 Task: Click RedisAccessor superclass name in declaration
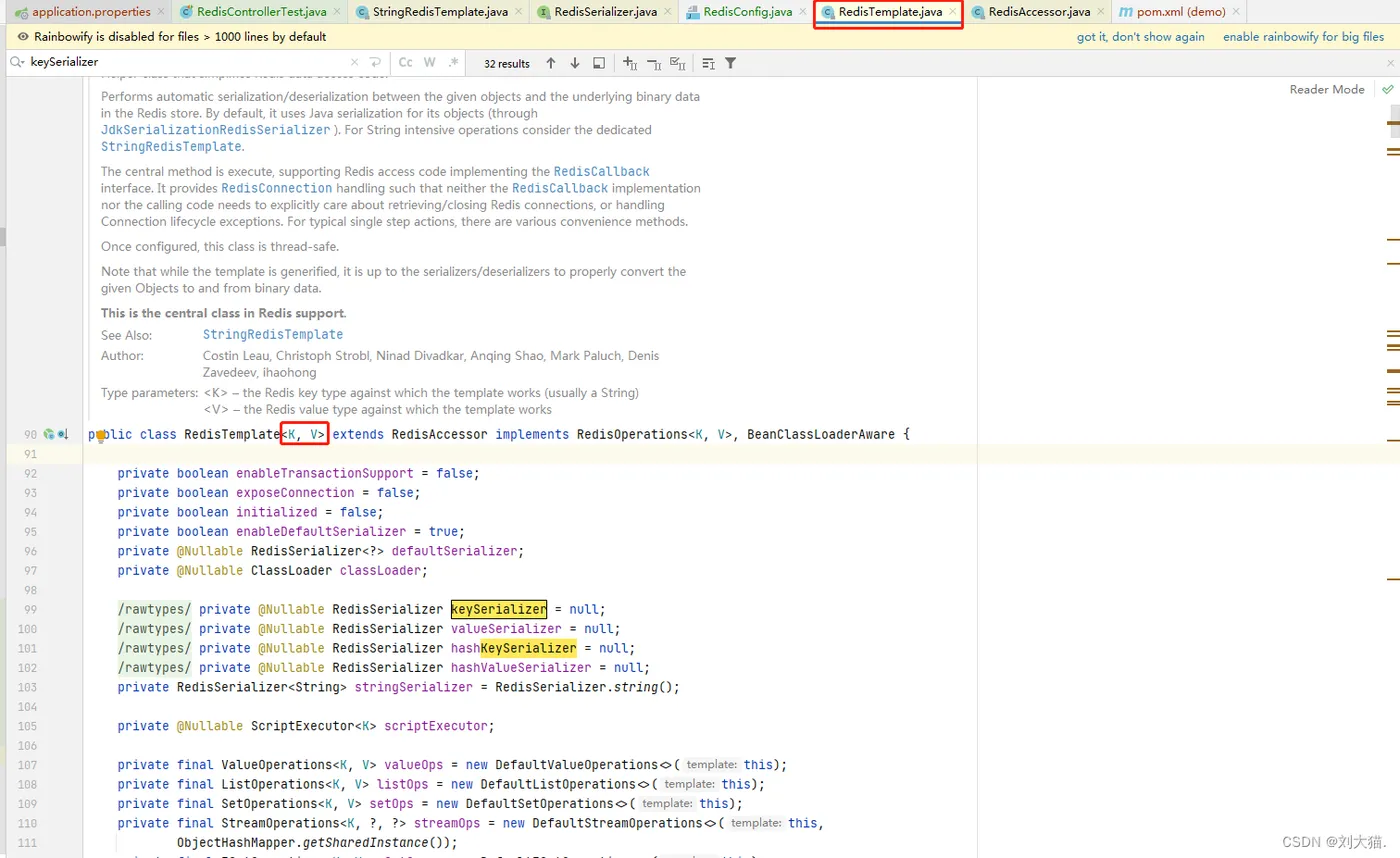(x=439, y=435)
